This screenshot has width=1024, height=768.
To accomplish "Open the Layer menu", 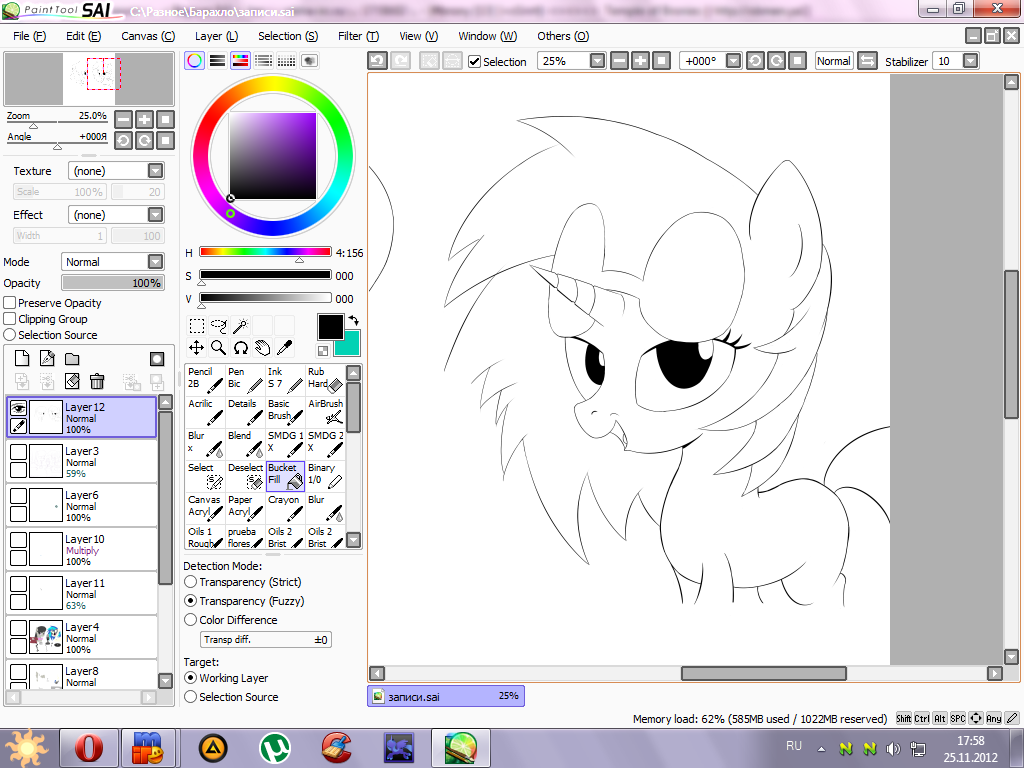I will 216,36.
